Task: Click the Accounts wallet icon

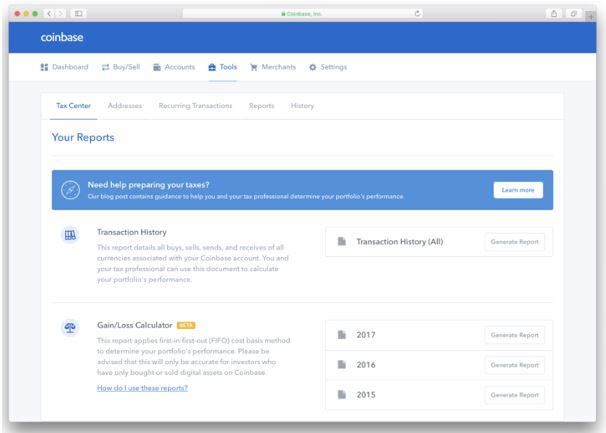Action: click(157, 67)
